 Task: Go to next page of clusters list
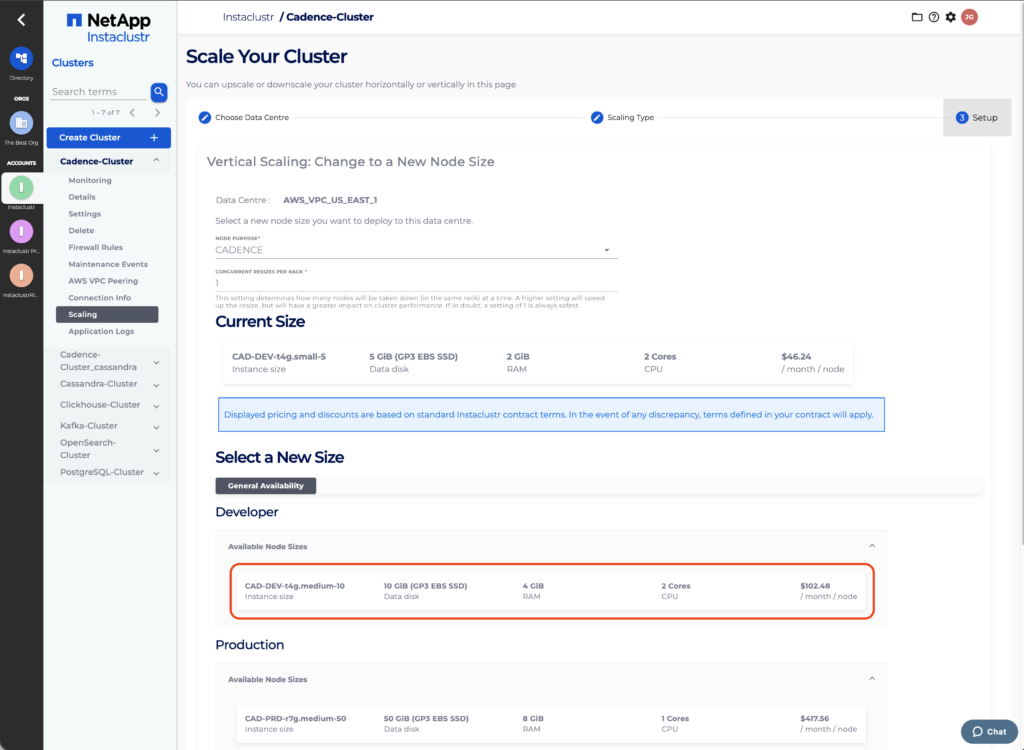pos(157,113)
